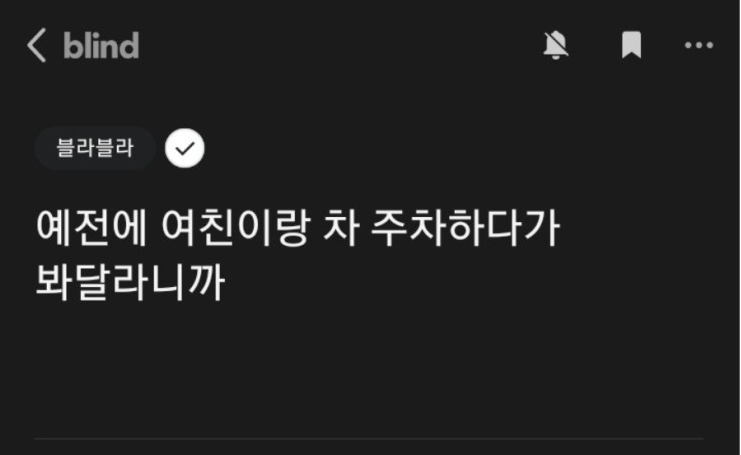Viewport: 741px width, 455px height.
Task: Click the word 여친이랑 in the title
Action: click(236, 228)
